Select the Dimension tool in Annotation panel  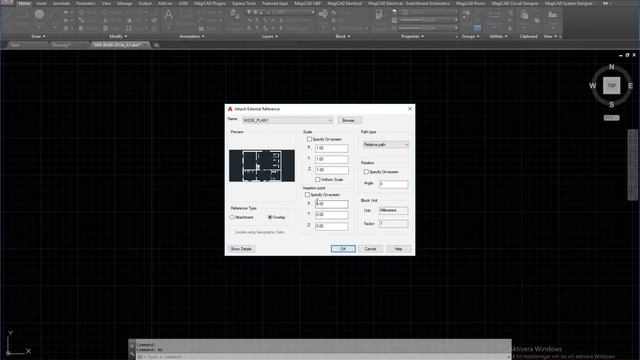(x=186, y=16)
